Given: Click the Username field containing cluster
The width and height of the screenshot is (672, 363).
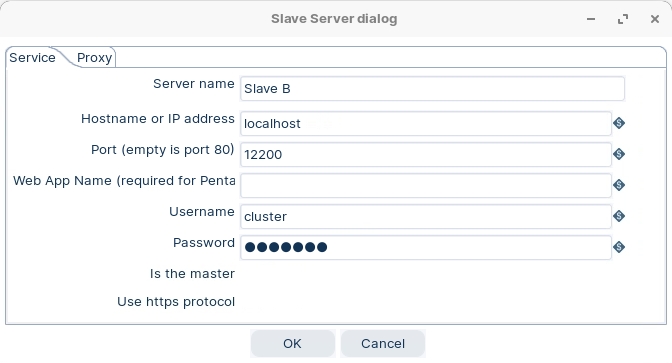Looking at the screenshot, I should click(x=426, y=216).
